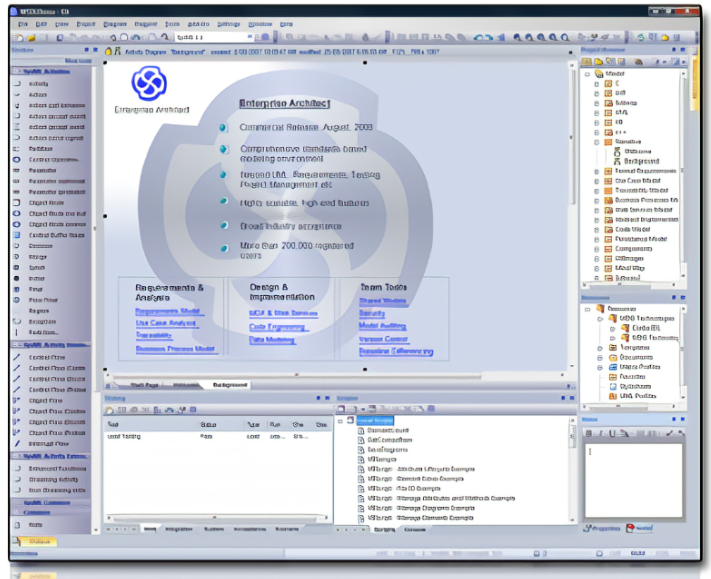Click the yellow Open folder toolbar icon

click(x=31, y=38)
